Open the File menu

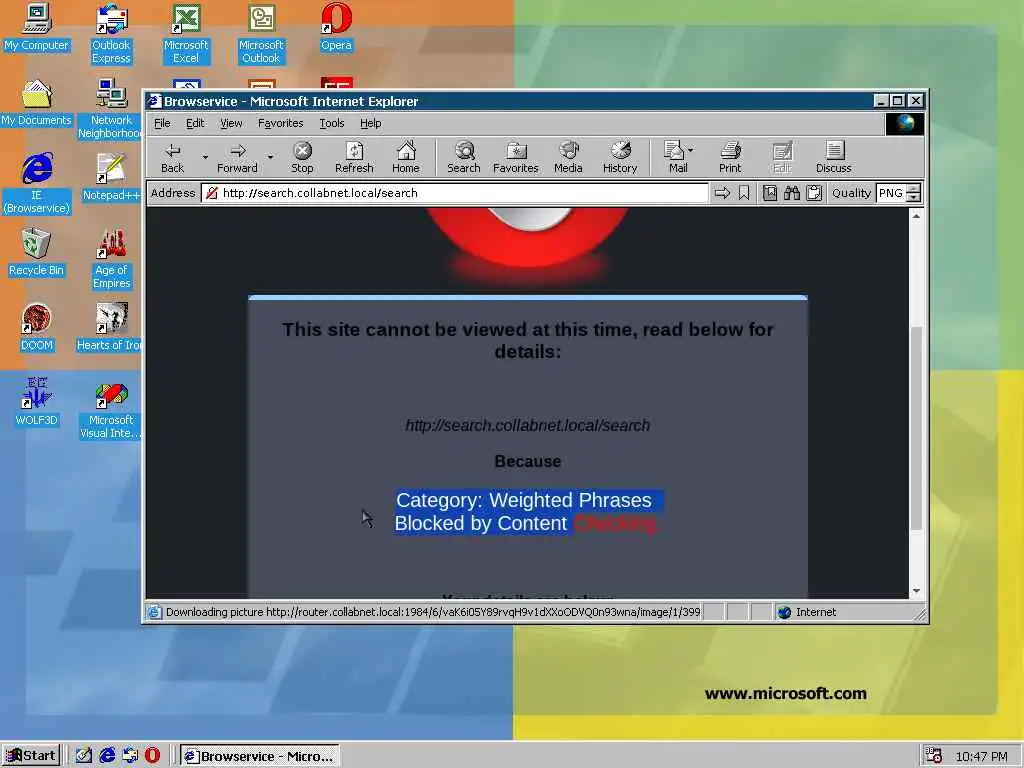click(162, 123)
